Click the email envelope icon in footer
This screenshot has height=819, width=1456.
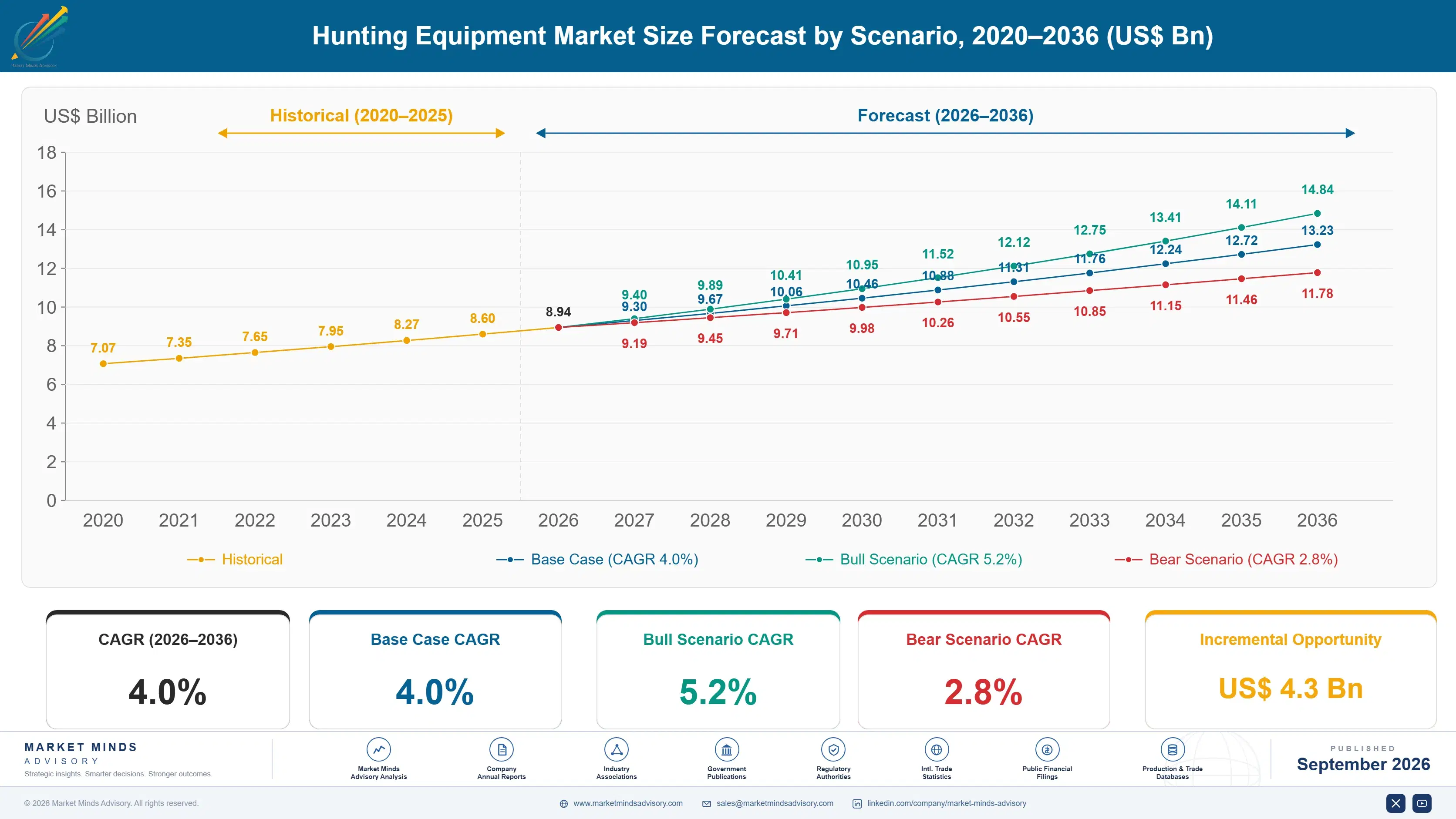point(707,804)
